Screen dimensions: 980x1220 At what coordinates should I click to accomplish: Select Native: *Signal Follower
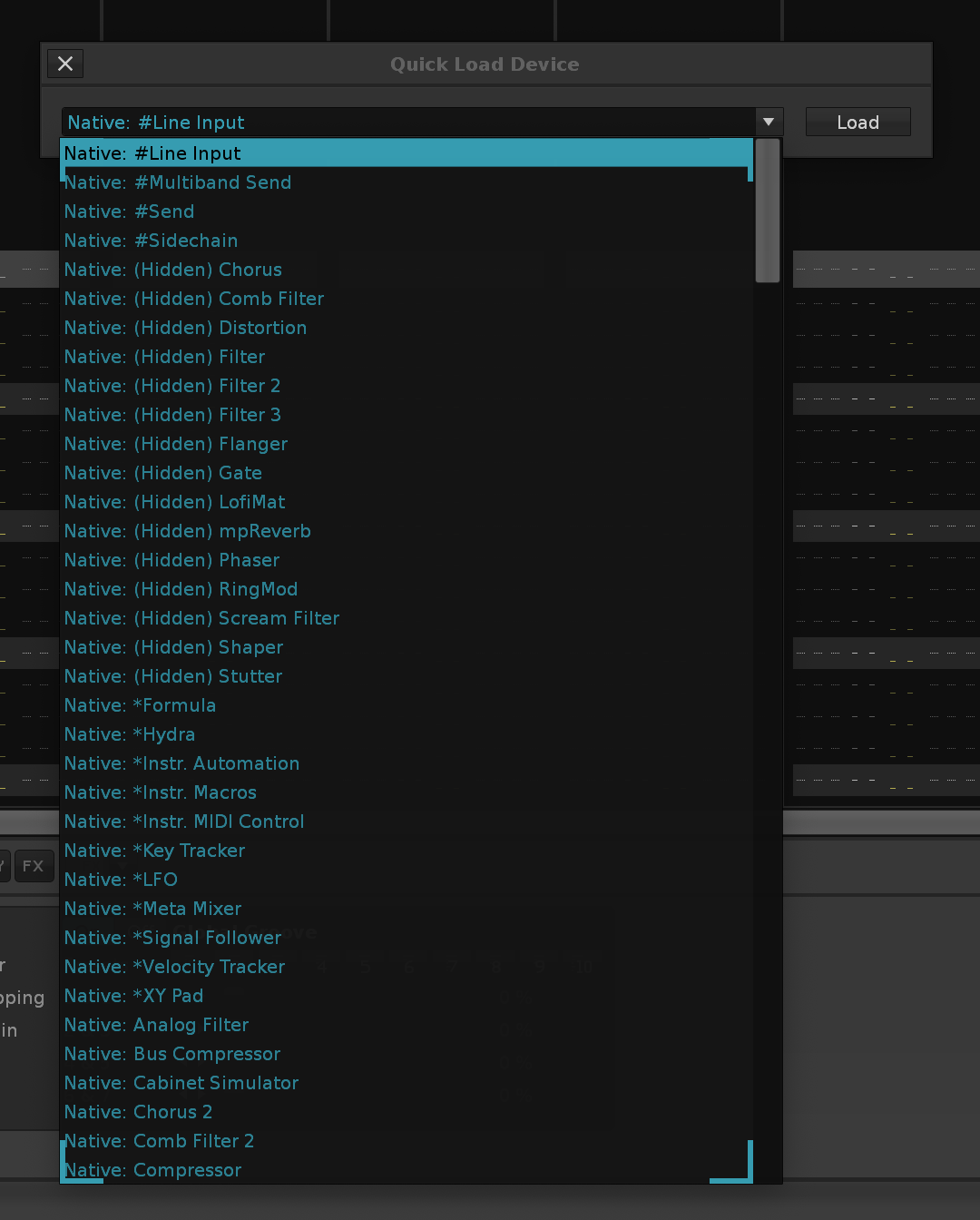[x=172, y=938]
